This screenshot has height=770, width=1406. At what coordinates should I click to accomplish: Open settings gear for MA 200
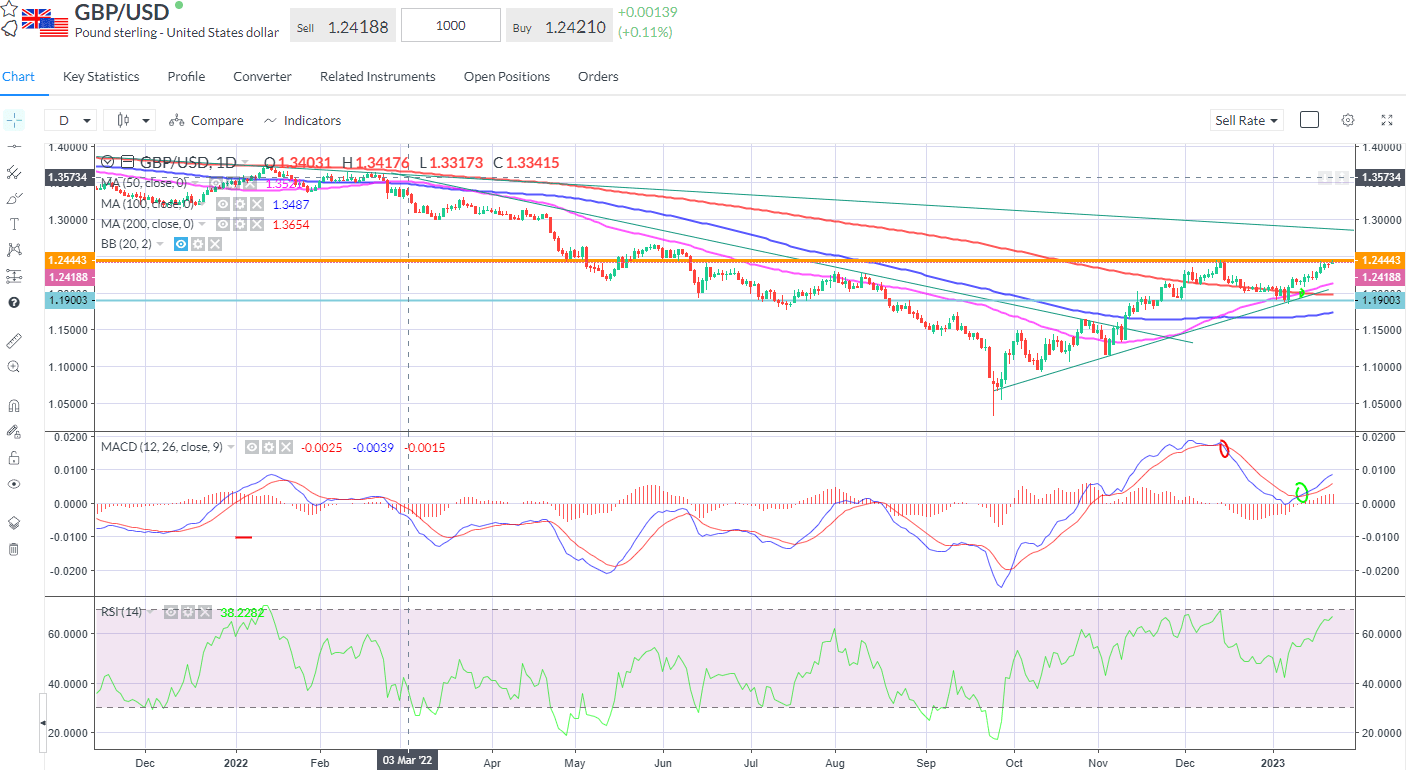[x=240, y=224]
